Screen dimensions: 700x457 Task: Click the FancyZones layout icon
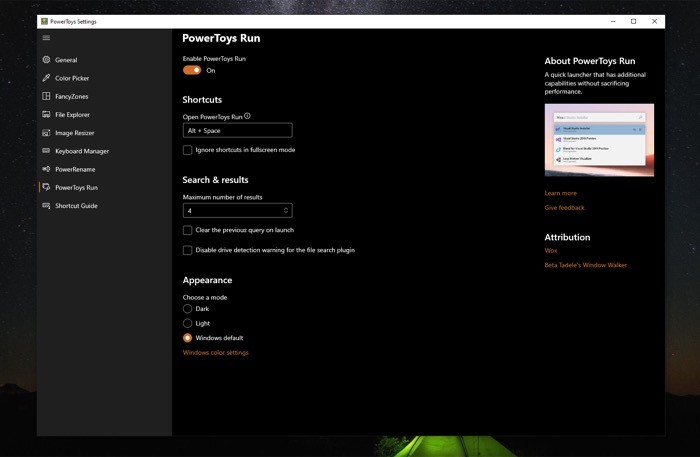(x=46, y=96)
